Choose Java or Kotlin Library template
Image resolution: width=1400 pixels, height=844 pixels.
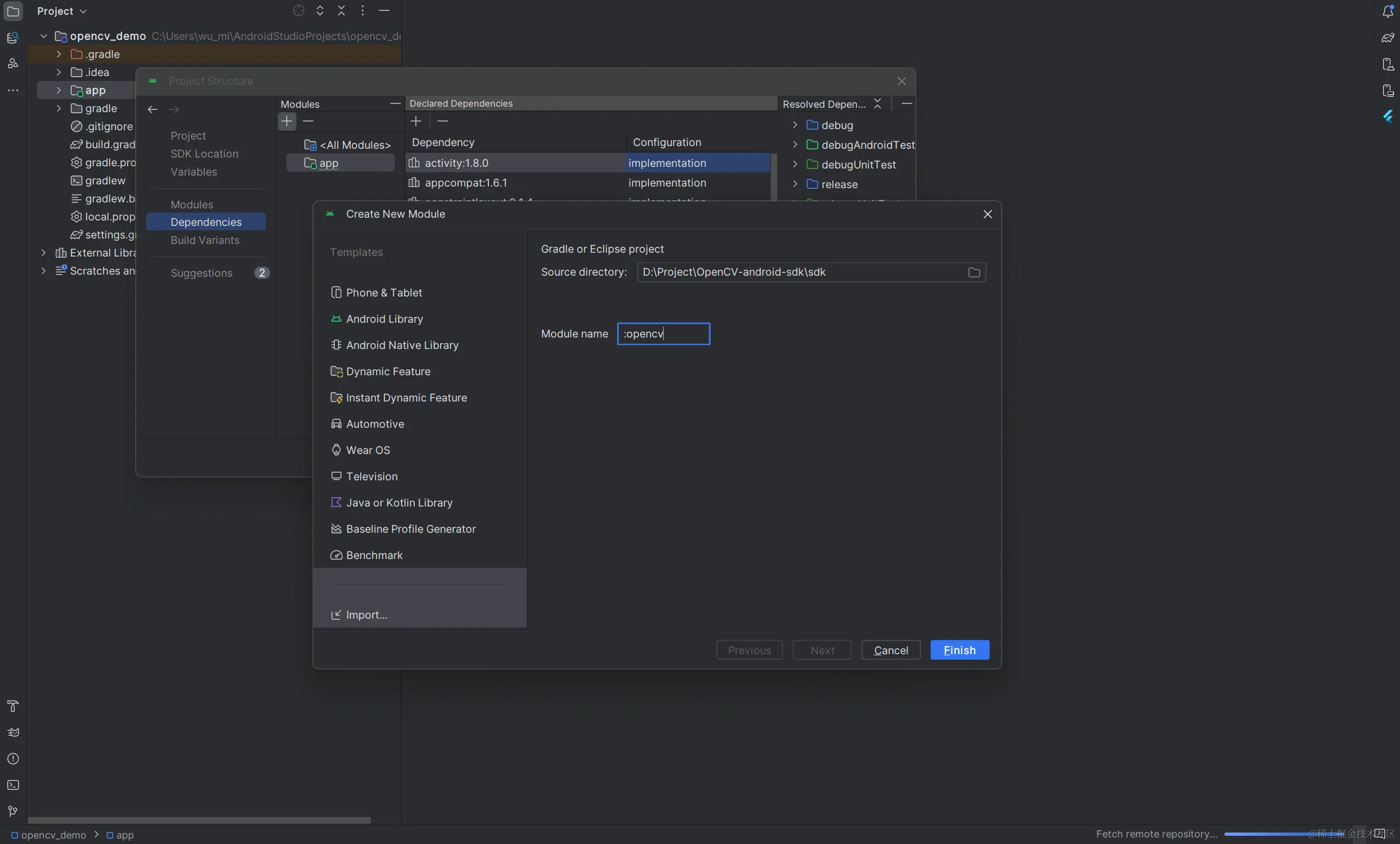coord(420,503)
